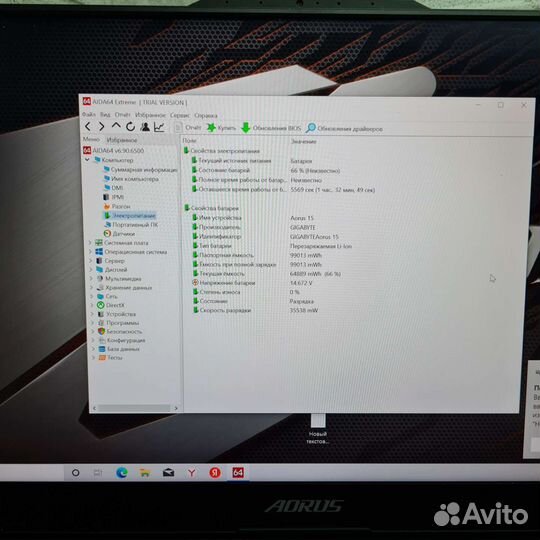This screenshot has width=540, height=540.
Task: Expand the DirectX node
Action: tap(93, 305)
